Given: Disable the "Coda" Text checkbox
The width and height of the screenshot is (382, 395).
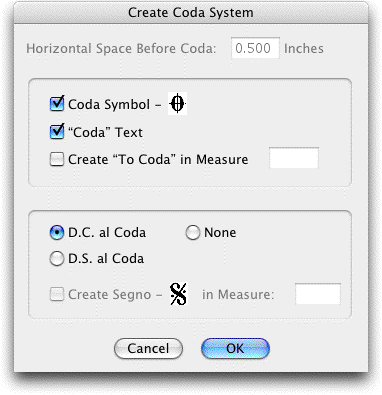Looking at the screenshot, I should (57, 131).
